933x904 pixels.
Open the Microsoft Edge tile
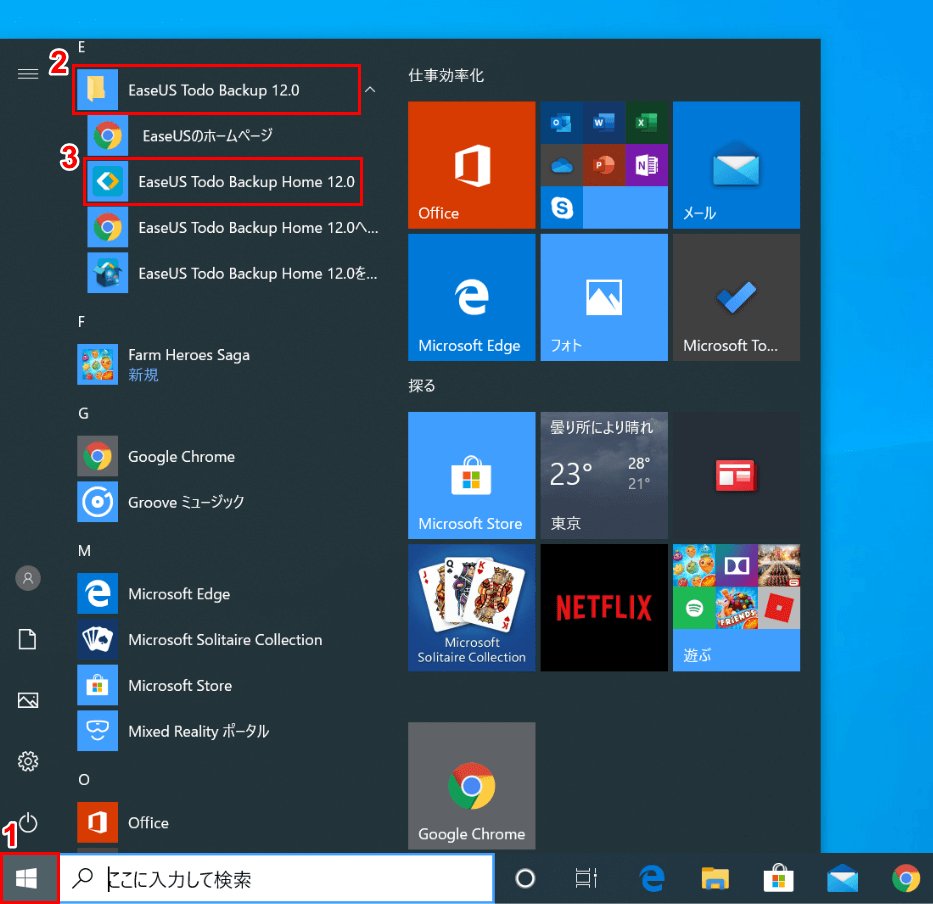point(471,298)
